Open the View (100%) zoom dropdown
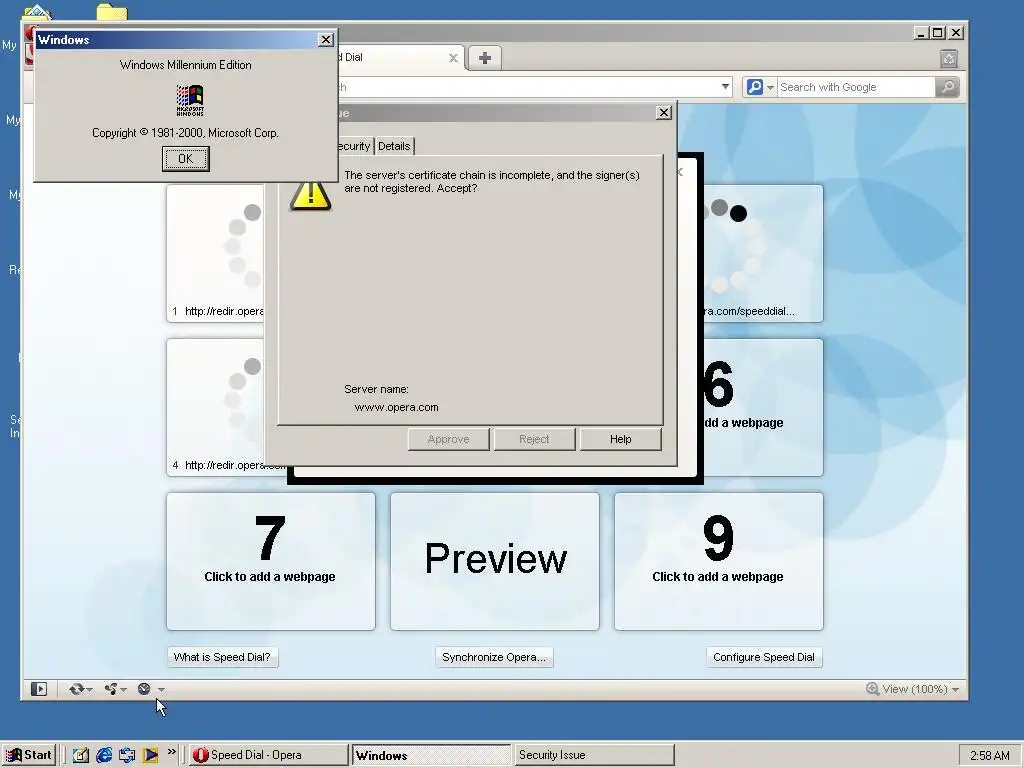The width and height of the screenshot is (1024, 768). click(912, 689)
